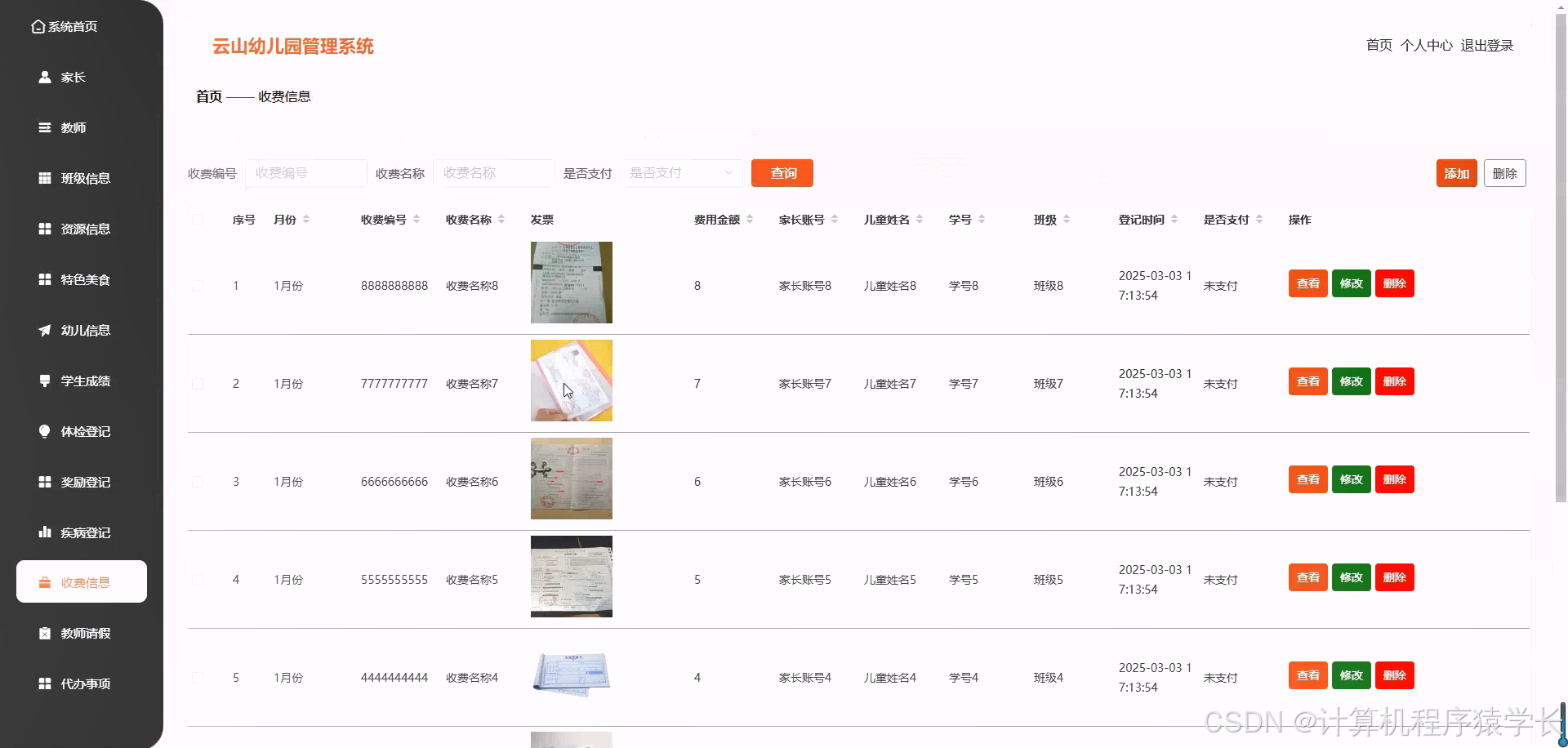Click red 删除 for 收费名称6 row

pos(1395,479)
